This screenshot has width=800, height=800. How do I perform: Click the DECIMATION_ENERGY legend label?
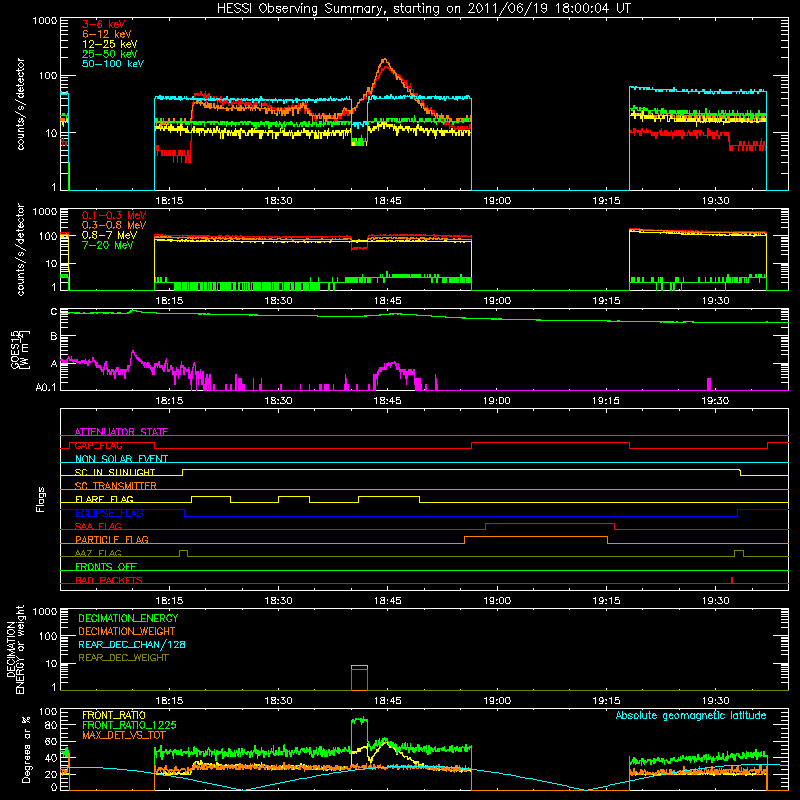(x=128, y=618)
